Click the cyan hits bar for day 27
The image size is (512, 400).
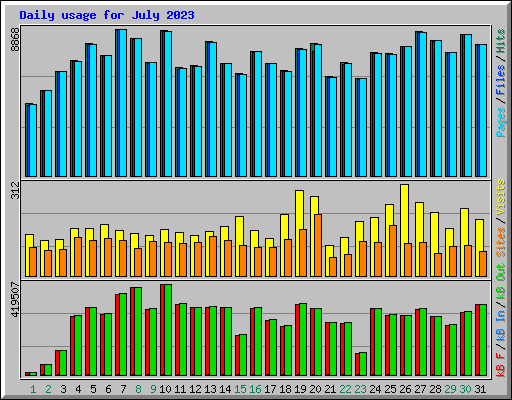(x=423, y=104)
